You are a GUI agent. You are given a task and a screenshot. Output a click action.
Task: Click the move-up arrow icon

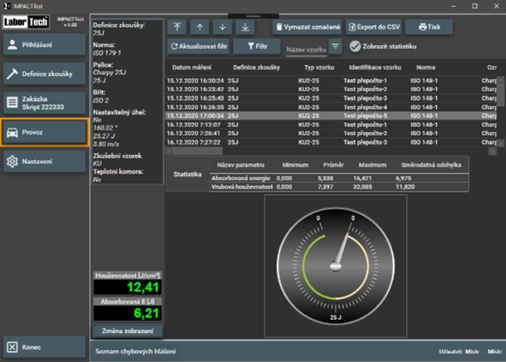pyautogui.click(x=200, y=27)
